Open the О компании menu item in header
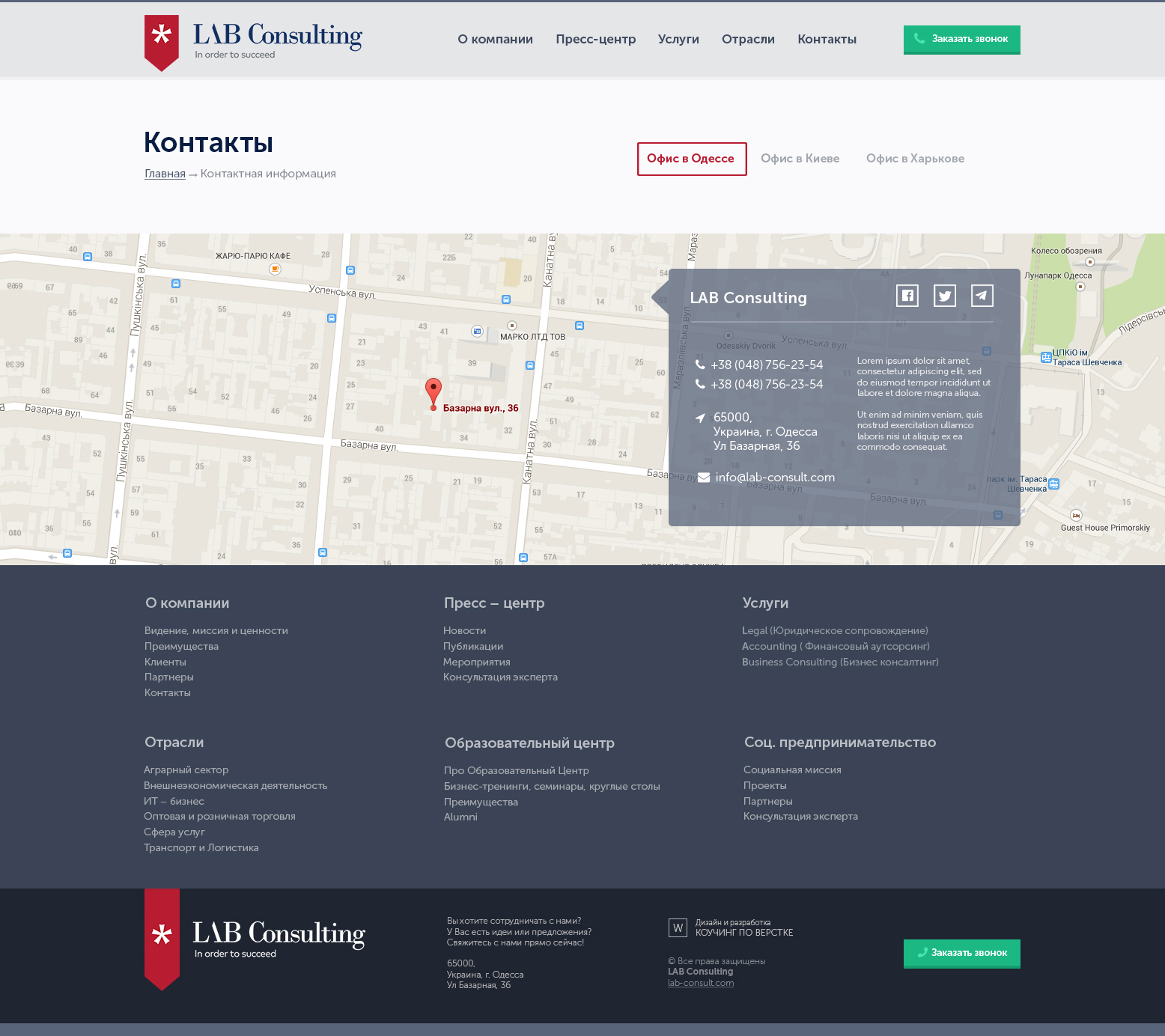This screenshot has width=1165, height=1036. coord(496,39)
